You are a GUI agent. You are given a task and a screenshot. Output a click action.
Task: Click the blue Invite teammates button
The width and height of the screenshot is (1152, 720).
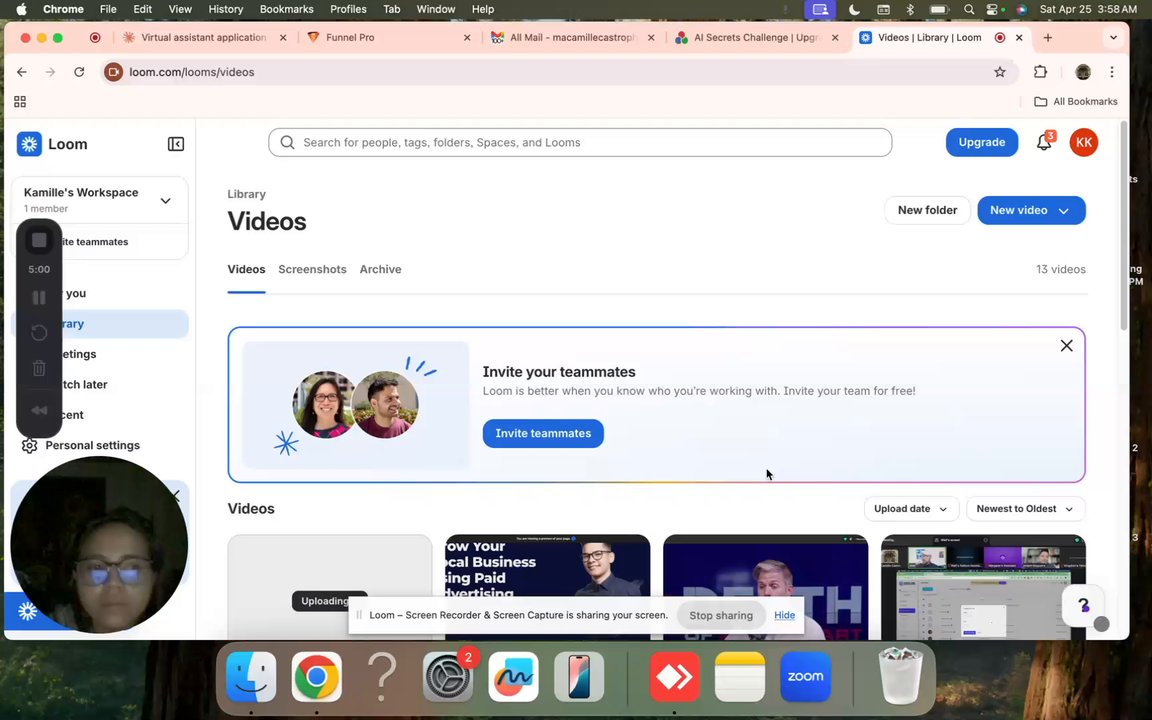coord(543,433)
